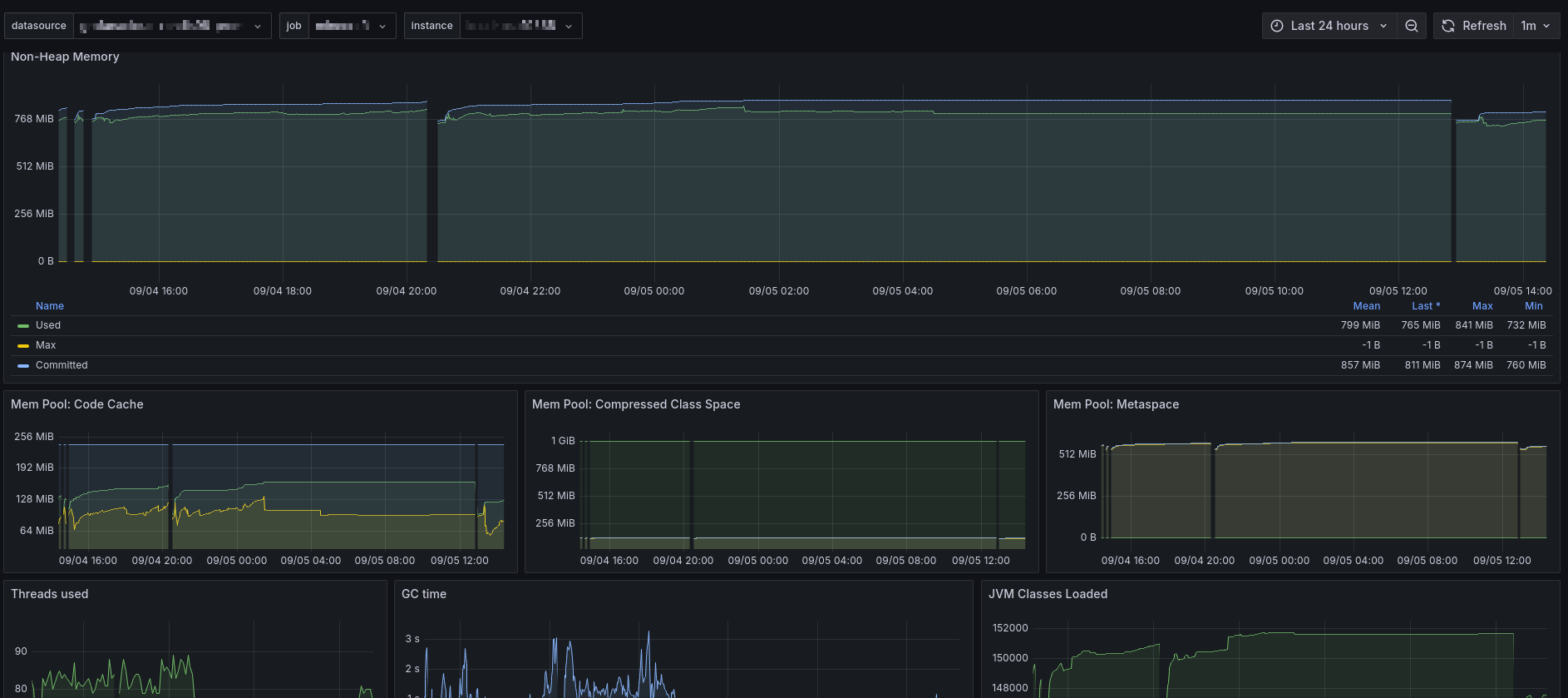Toggle the Max series in legend
This screenshot has width=1568, height=698.
point(46,345)
